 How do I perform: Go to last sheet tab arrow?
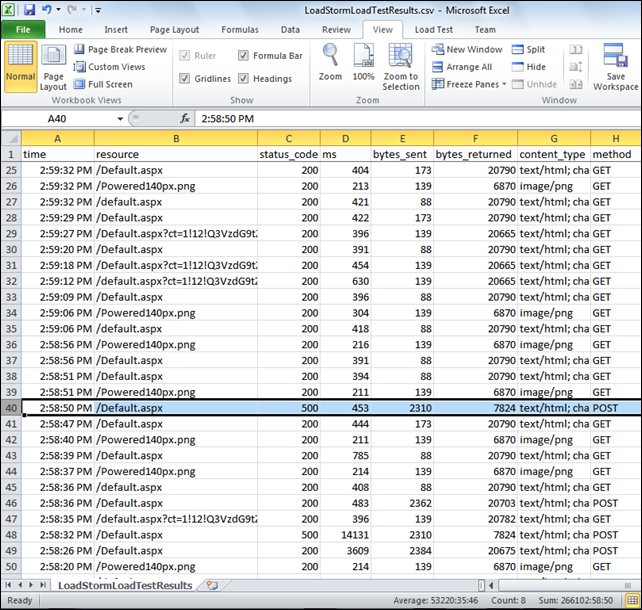(x=43, y=585)
